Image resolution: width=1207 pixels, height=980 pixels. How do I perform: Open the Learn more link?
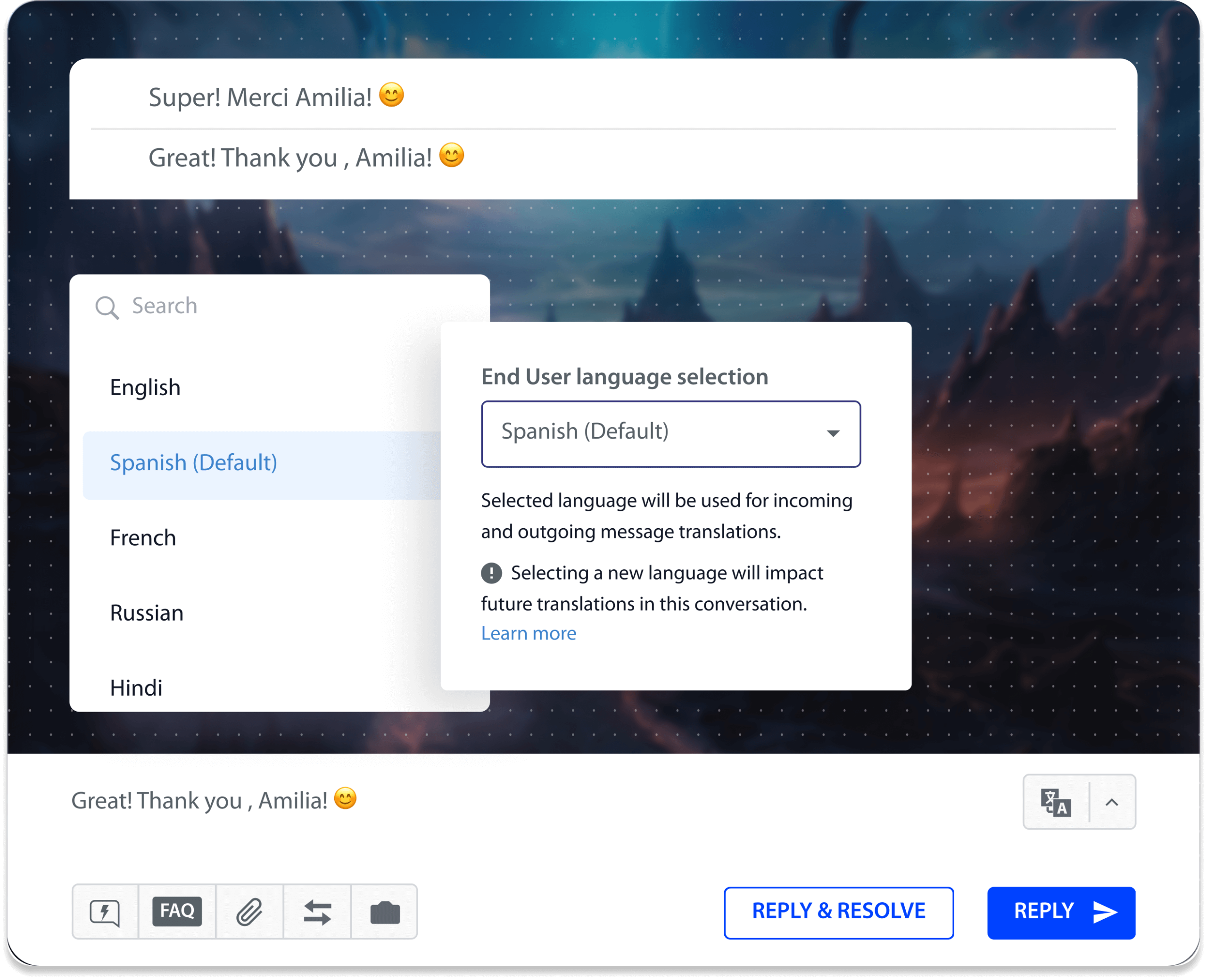[x=529, y=633]
